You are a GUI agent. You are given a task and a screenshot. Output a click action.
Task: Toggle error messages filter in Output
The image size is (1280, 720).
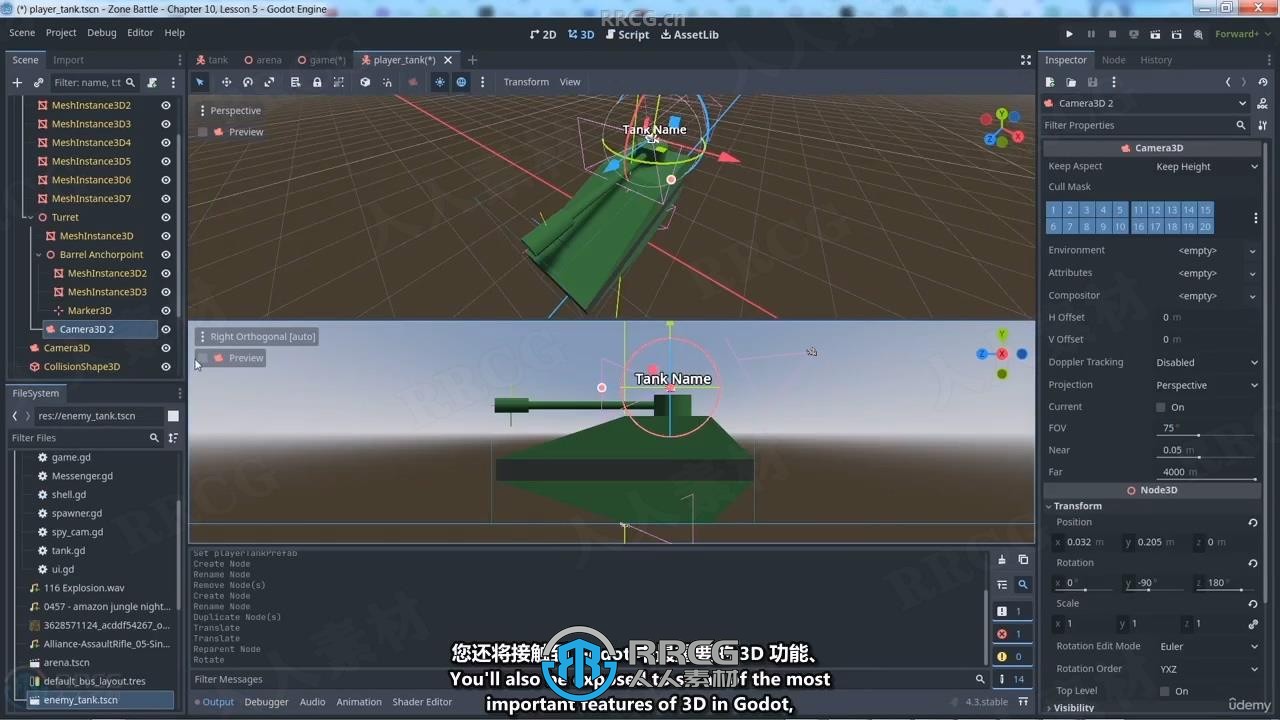pyautogui.click(x=1010, y=634)
